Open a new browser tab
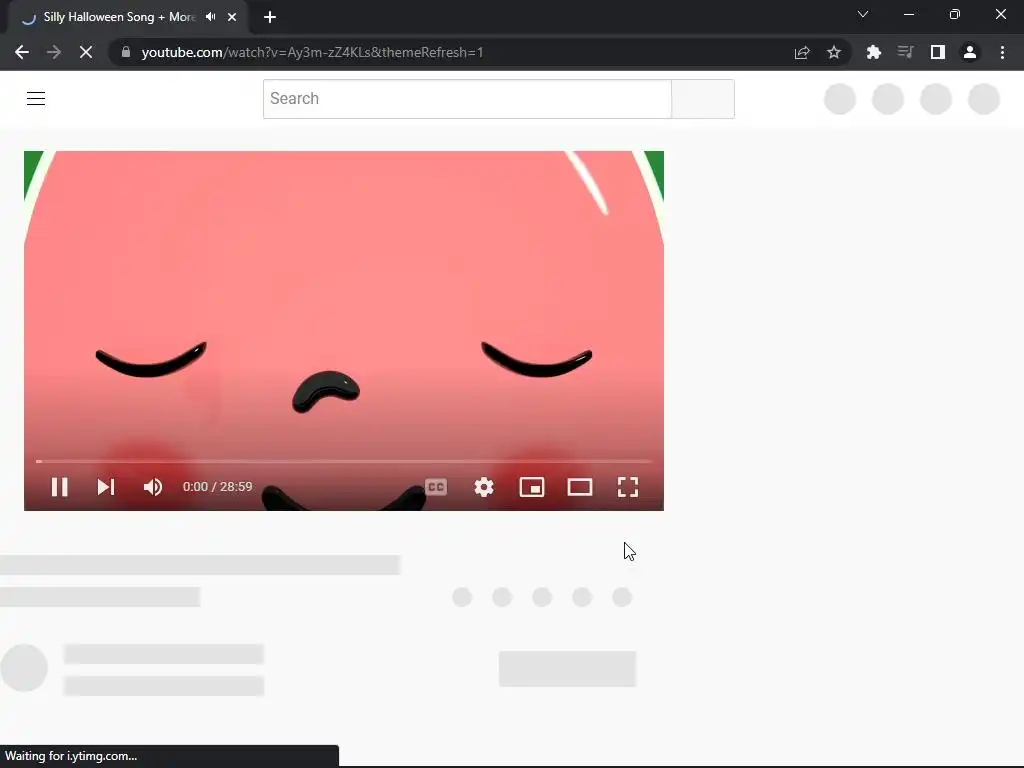Viewport: 1024px width, 768px height. click(270, 17)
